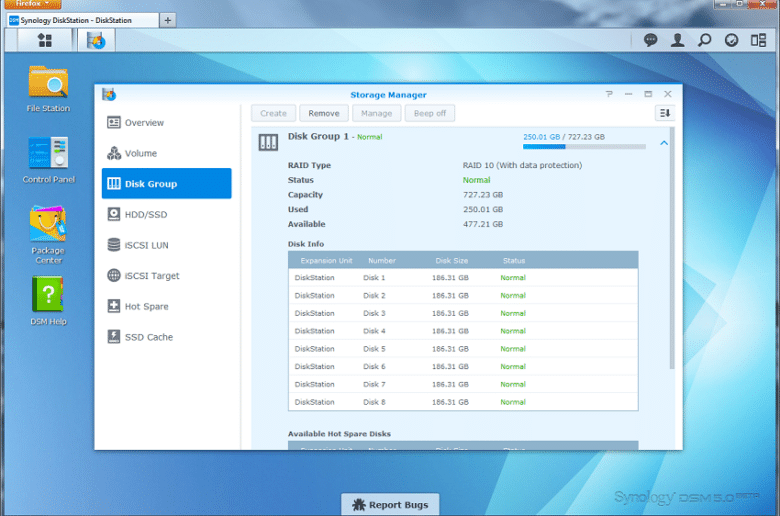Click RAID 10 (With data protection) text
Image resolution: width=780 pixels, height=516 pixels.
(x=522, y=165)
